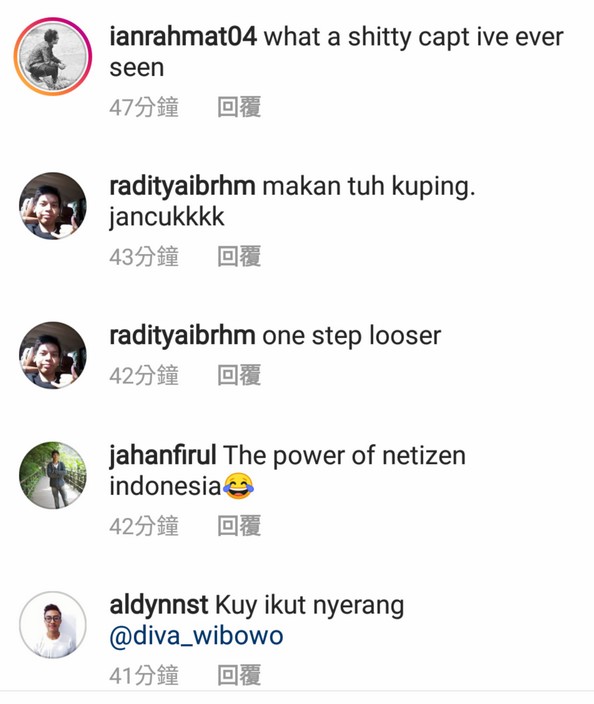Tap the 47分鐘 timestamp
594x704 pixels.
coord(144,108)
